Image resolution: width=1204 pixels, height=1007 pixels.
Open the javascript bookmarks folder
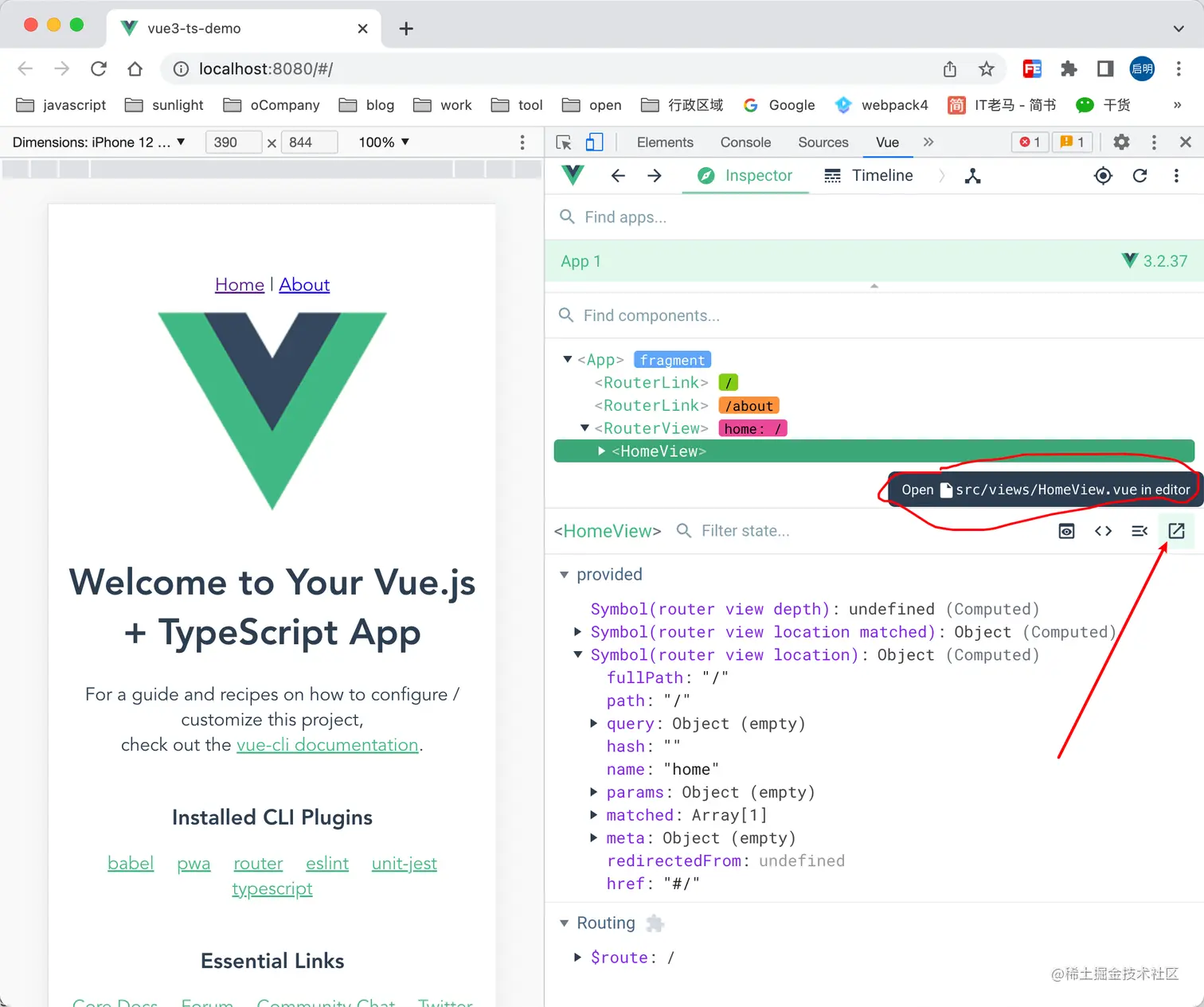61,105
